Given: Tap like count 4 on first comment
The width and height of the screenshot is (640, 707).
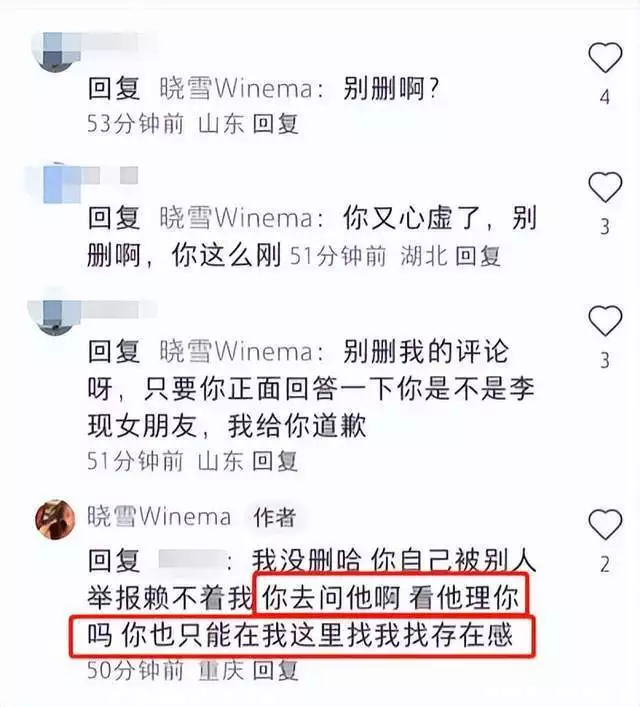Looking at the screenshot, I should [x=605, y=96].
